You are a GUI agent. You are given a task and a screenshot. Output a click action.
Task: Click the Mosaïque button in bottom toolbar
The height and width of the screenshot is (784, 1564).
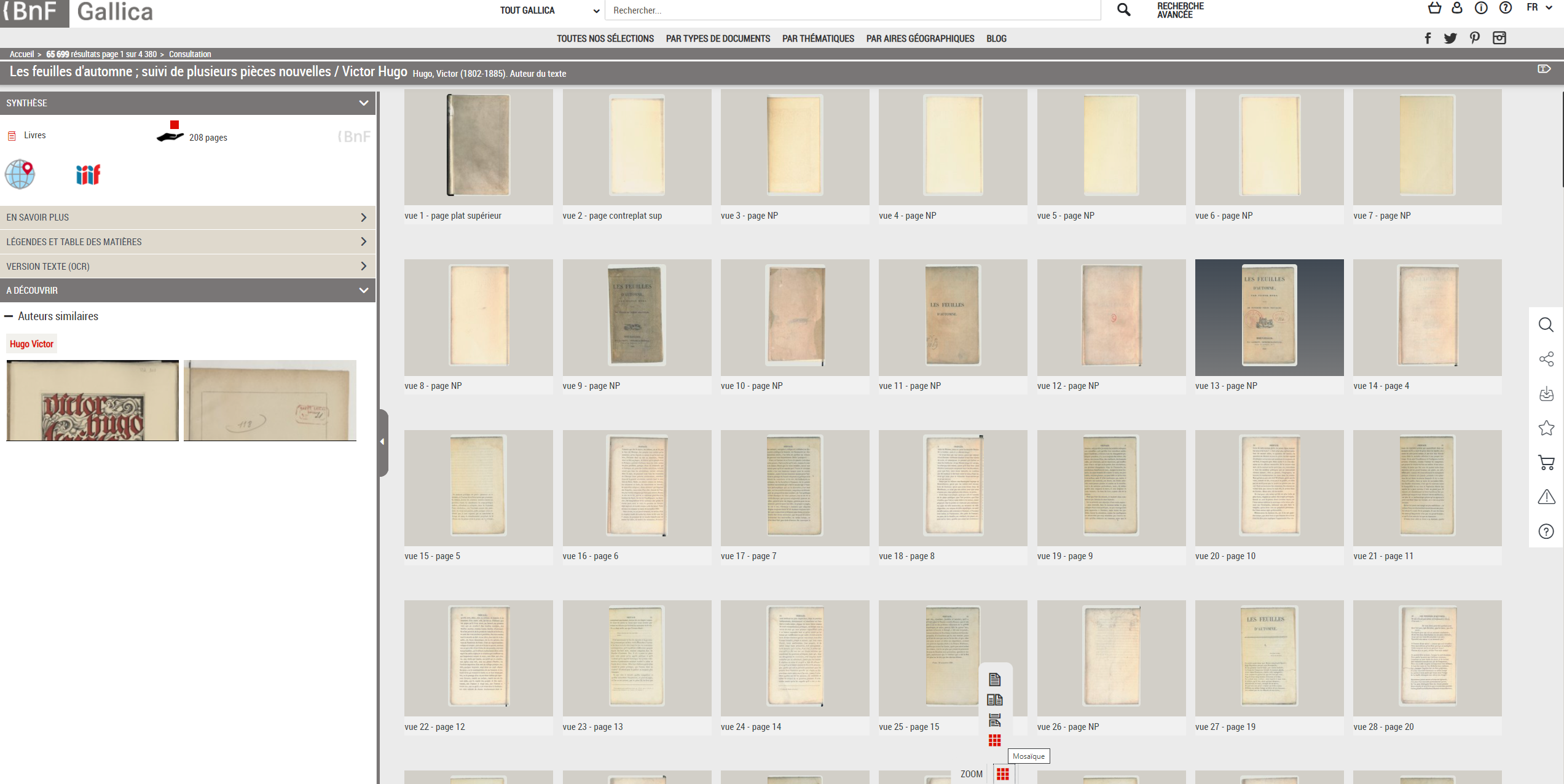coord(1003,774)
